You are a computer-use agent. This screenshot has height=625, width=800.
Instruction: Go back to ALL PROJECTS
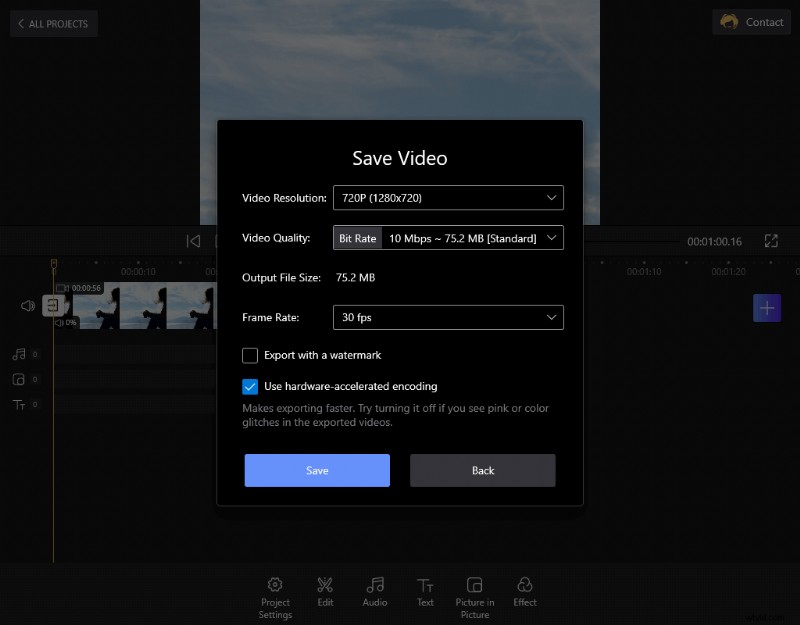point(53,23)
